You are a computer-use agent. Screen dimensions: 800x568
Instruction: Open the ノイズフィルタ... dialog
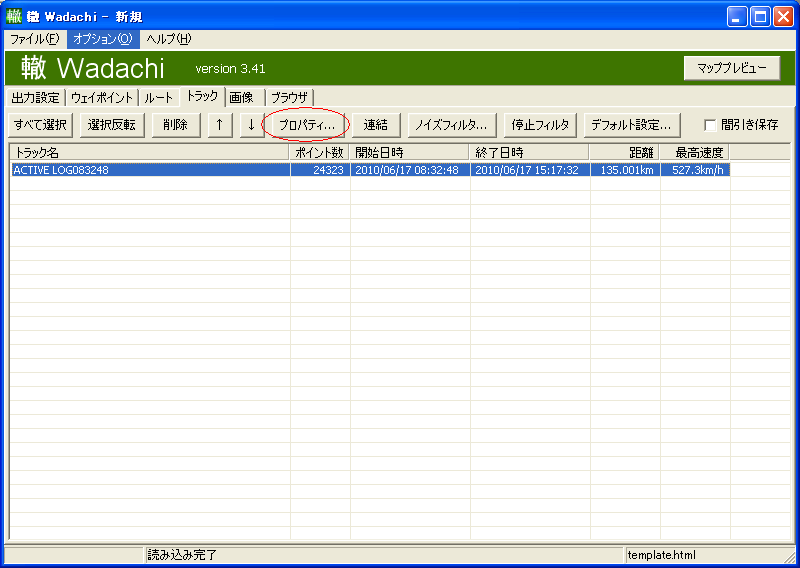452,125
